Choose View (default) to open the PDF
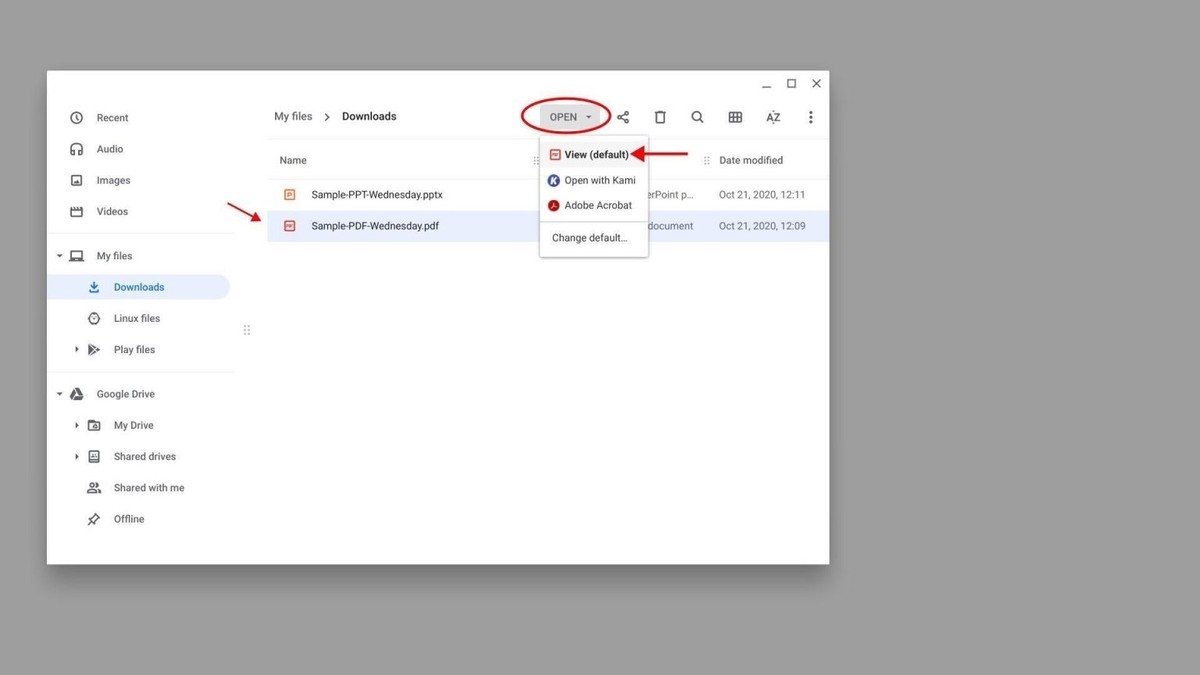The image size is (1200, 675). click(x=598, y=154)
